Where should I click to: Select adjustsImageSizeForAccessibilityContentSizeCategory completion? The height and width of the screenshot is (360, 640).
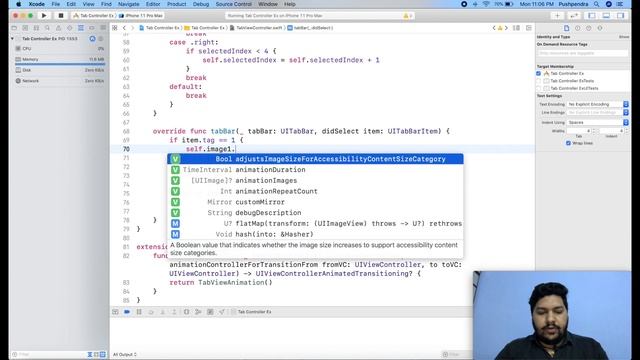(315, 159)
